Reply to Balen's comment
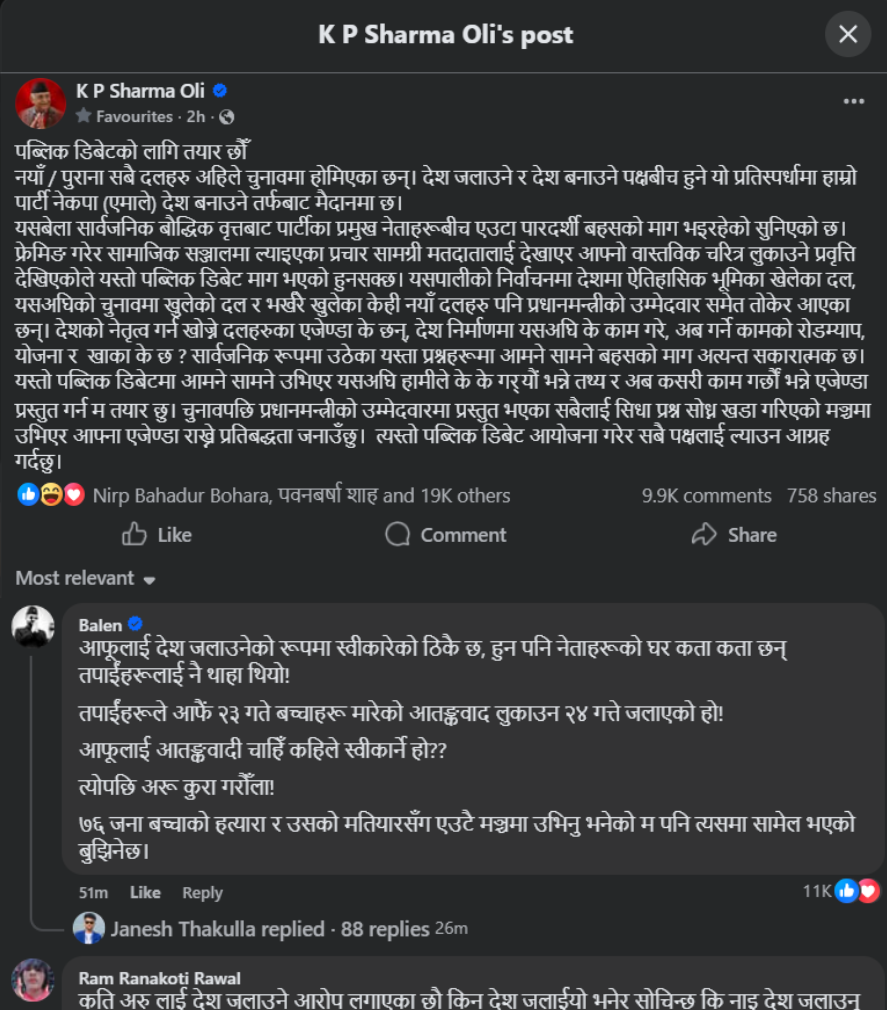887x1010 pixels. tap(202, 892)
